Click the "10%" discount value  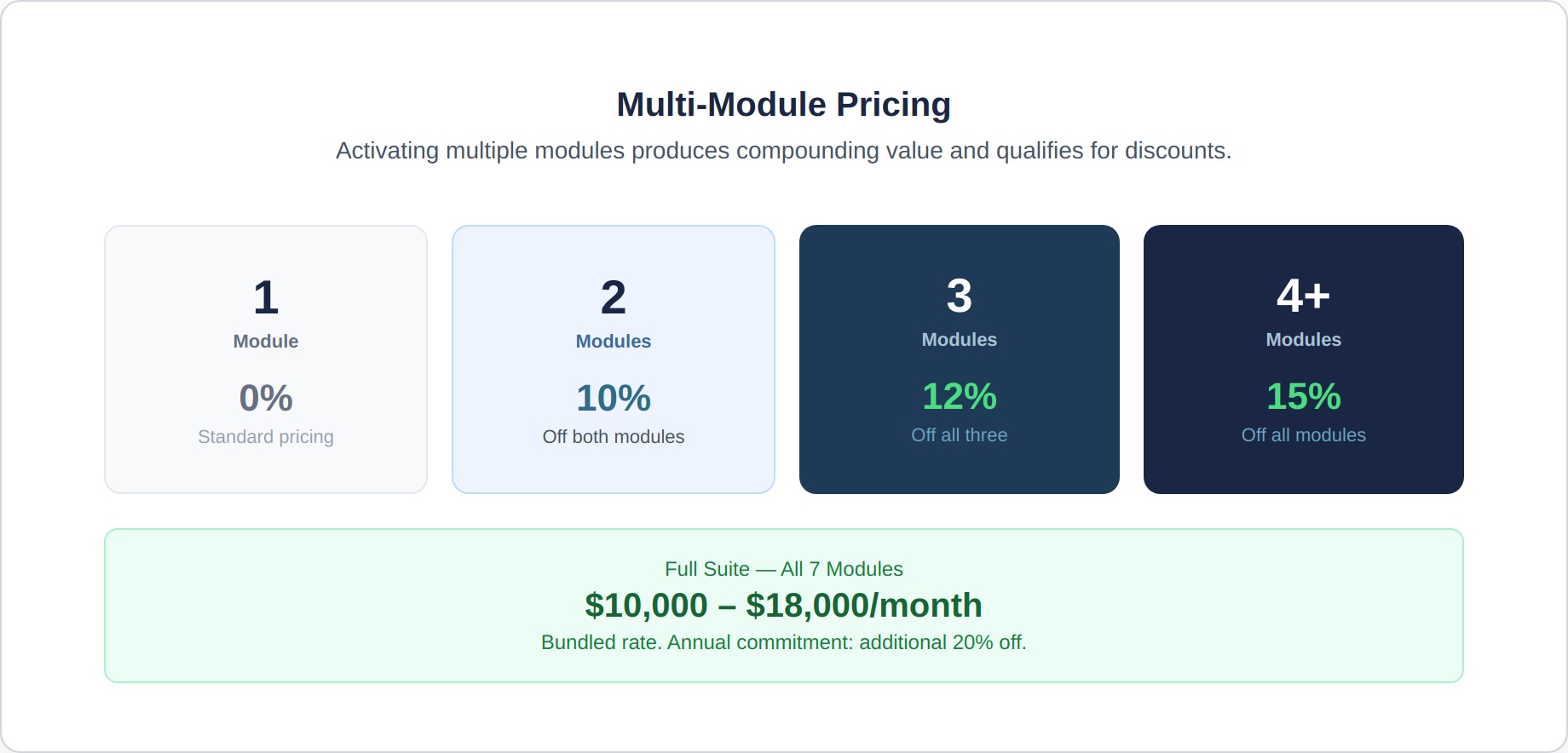(614, 398)
